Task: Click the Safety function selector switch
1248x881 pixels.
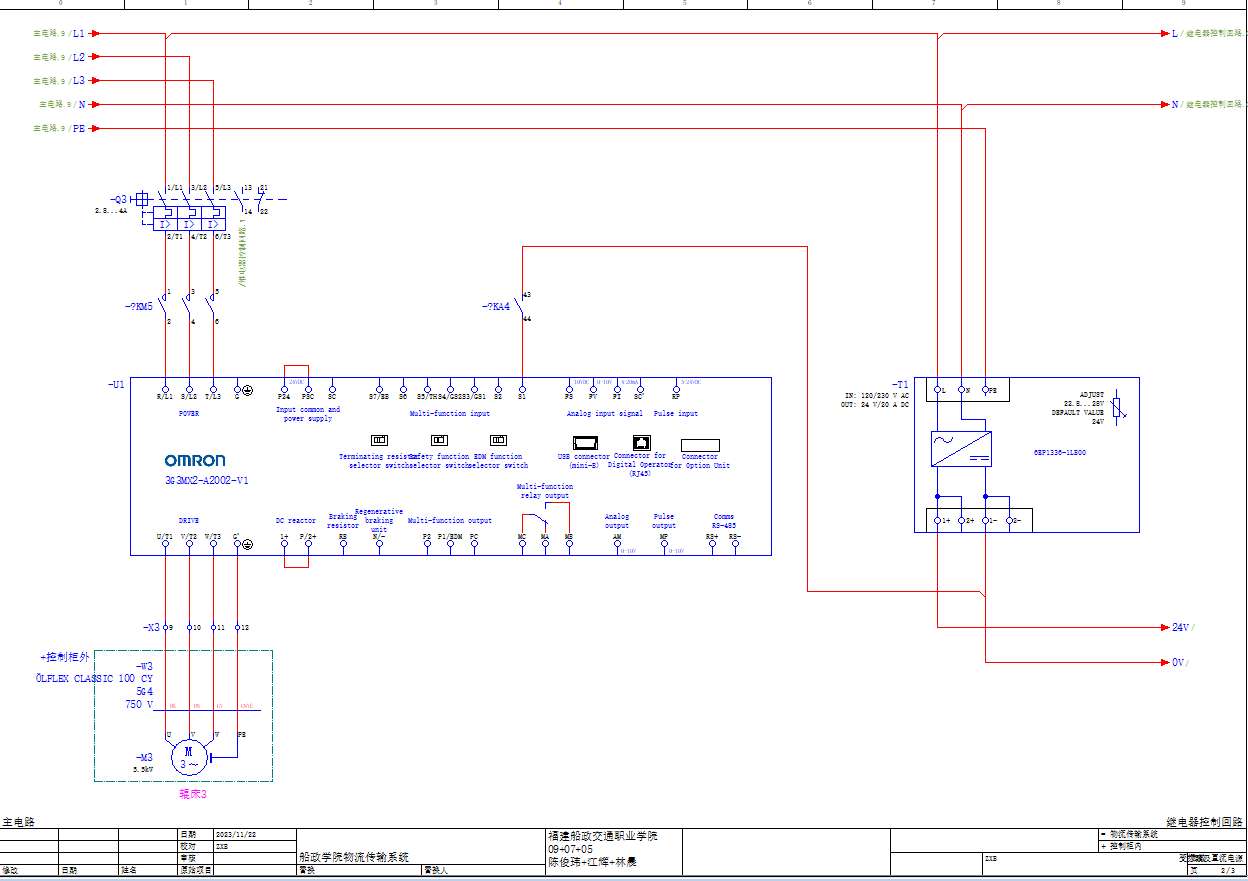Action: tap(439, 440)
